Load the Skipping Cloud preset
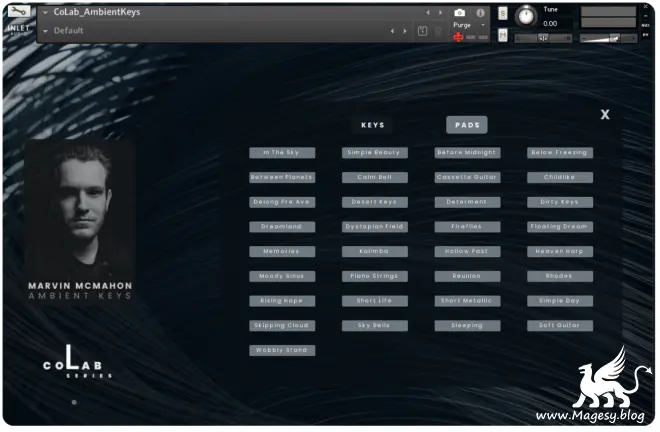Screen dimensions: 660x432 tap(282, 325)
